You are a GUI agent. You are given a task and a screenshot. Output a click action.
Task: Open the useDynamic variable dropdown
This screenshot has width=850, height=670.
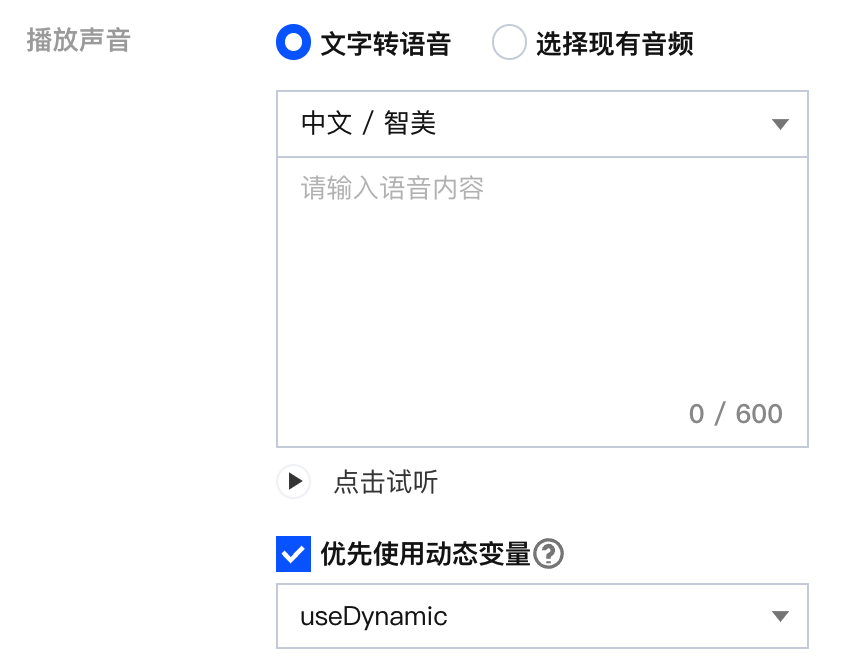[541, 616]
